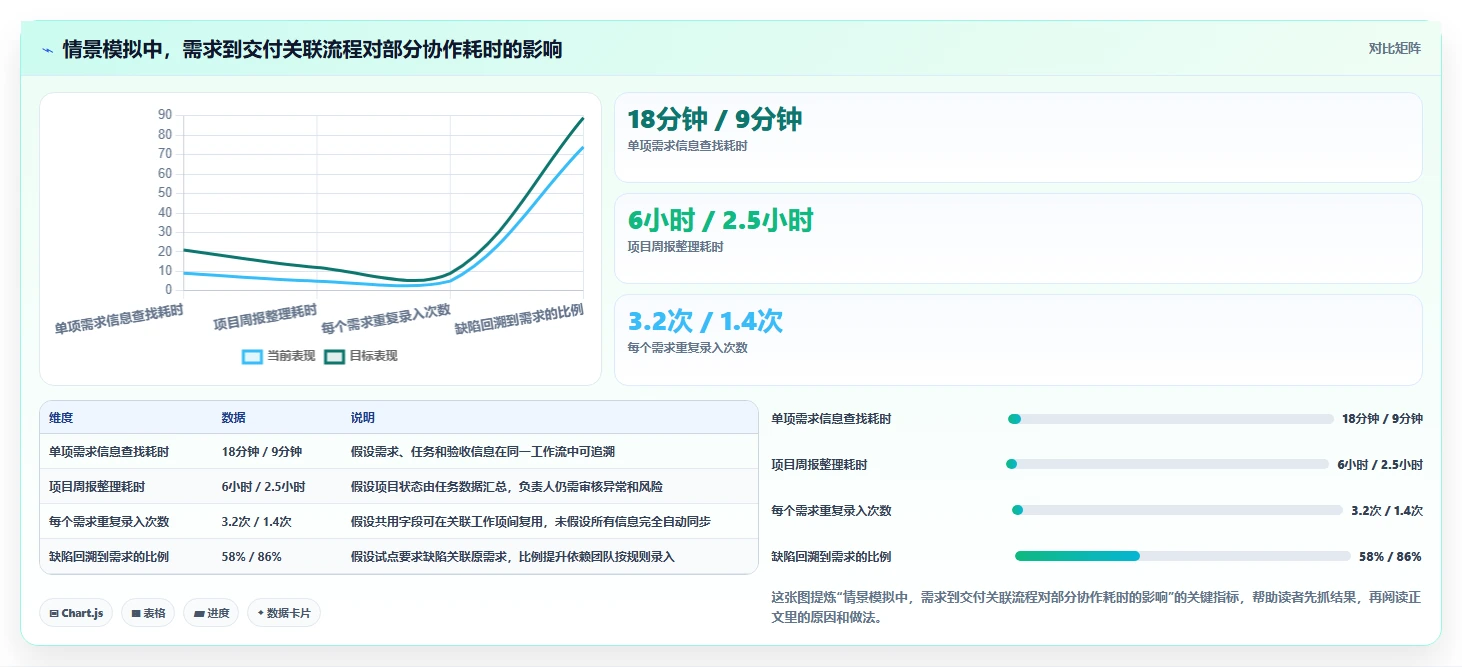
Task: Click the 数据 table column header
Action: pyautogui.click(x=234, y=418)
